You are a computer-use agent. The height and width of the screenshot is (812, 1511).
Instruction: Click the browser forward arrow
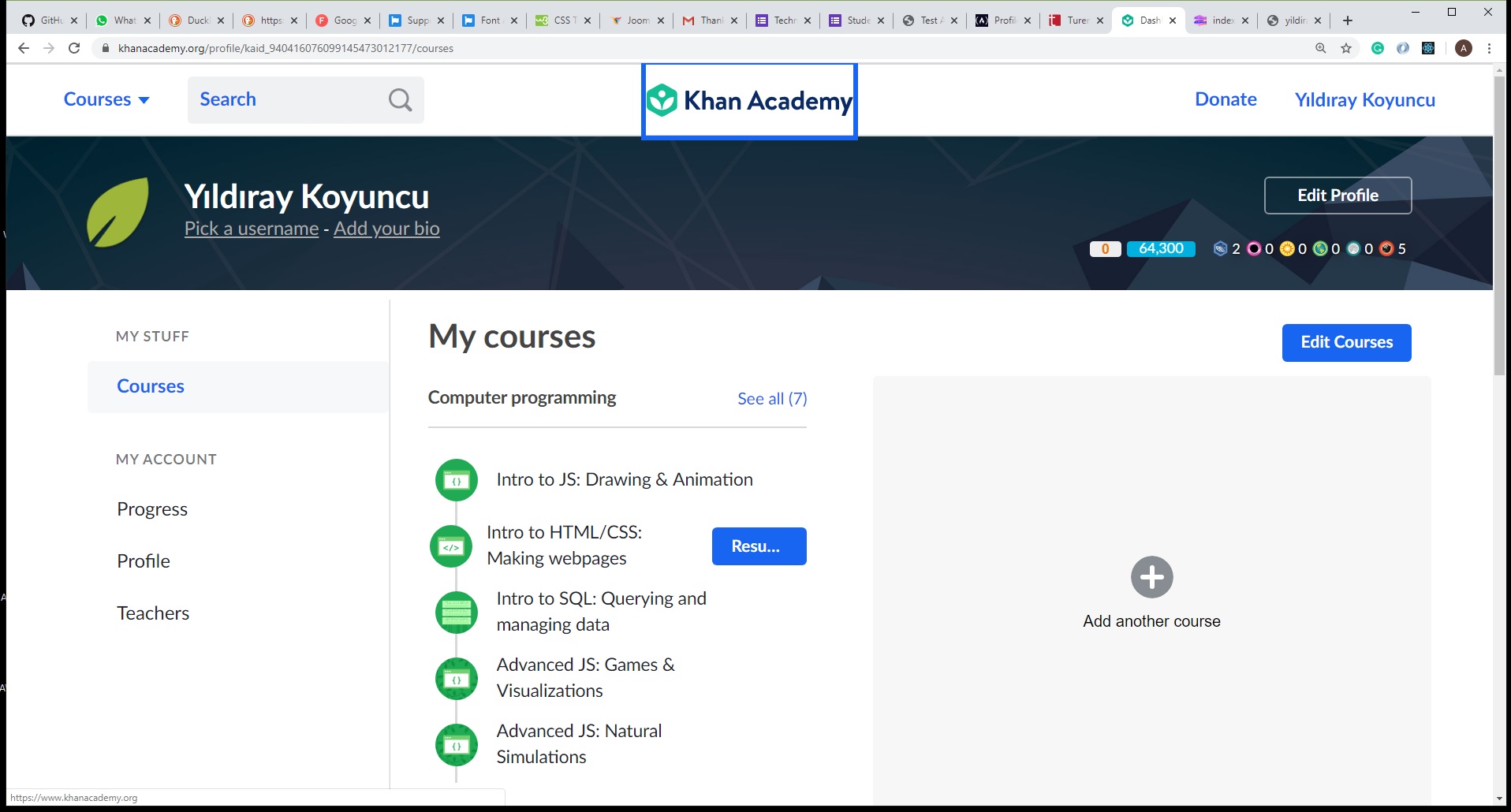[x=49, y=48]
